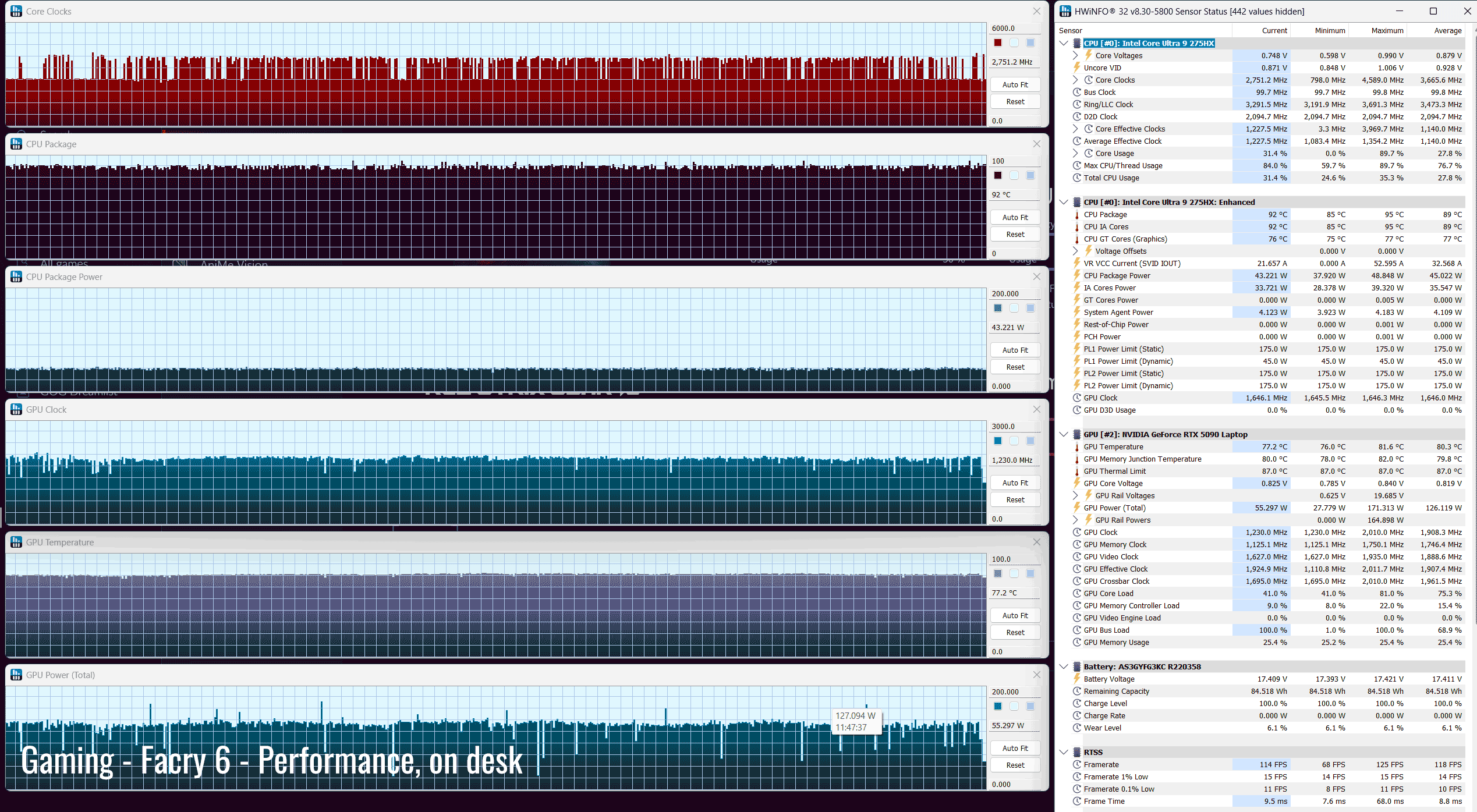Click the HWiNFO icon in GPU Power (Total) graph title

click(16, 675)
